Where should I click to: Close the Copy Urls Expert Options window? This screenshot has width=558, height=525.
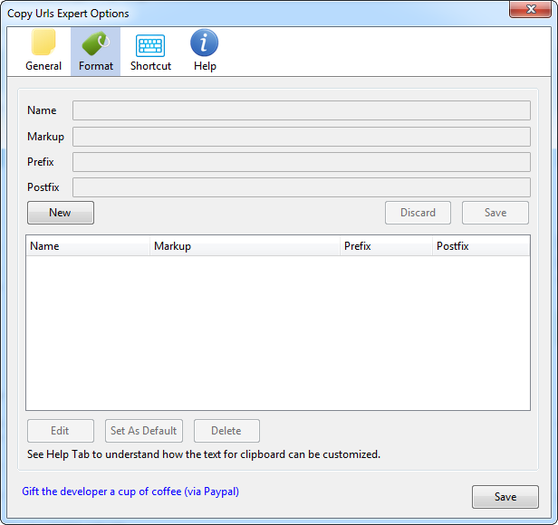click(x=530, y=9)
